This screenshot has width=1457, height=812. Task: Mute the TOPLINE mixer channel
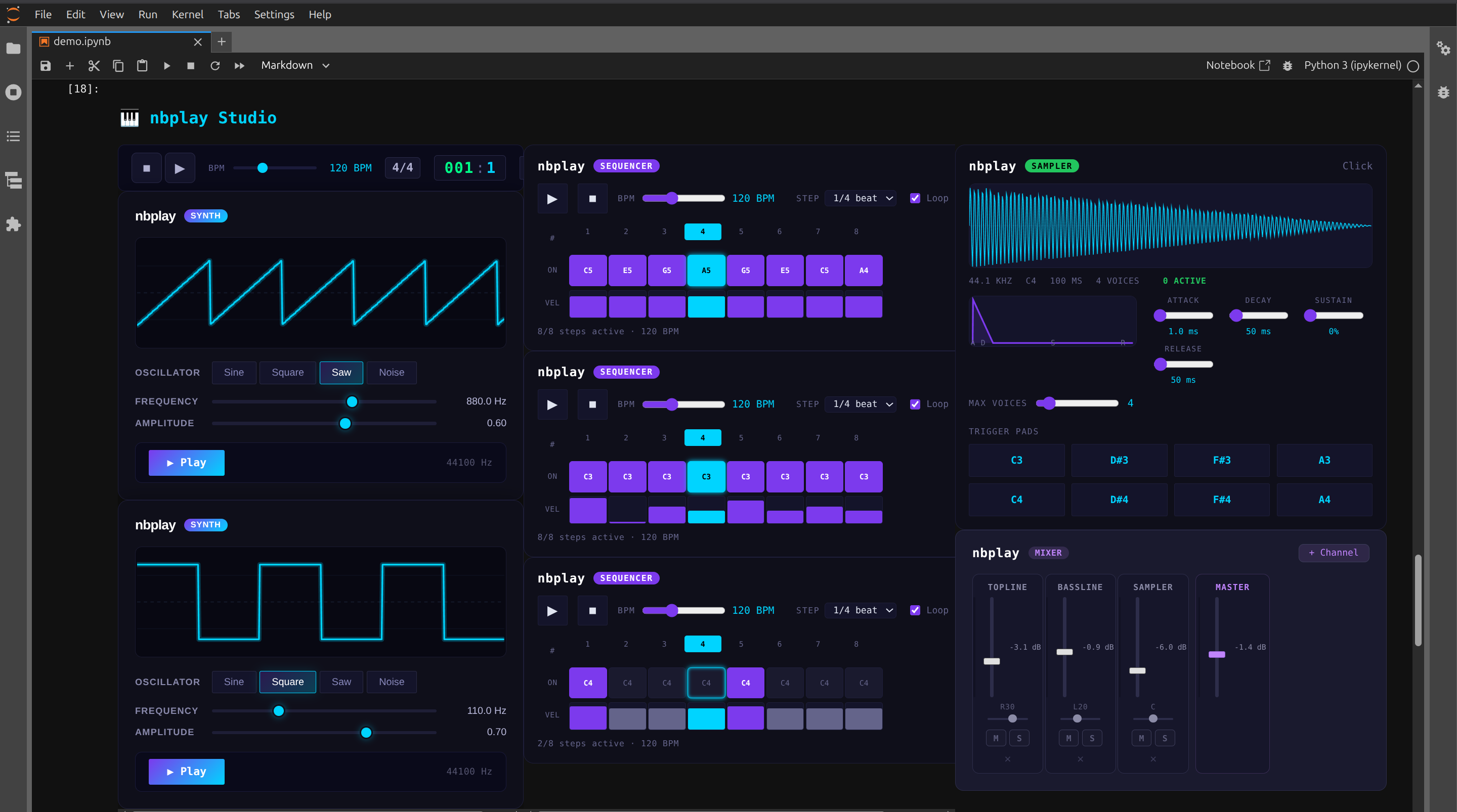[x=996, y=738]
